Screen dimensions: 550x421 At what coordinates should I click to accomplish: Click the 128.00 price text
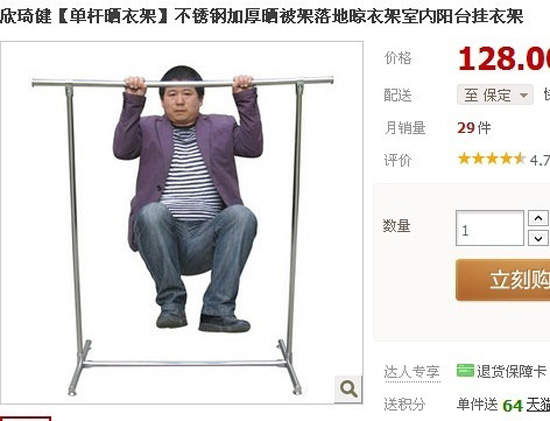coord(504,59)
